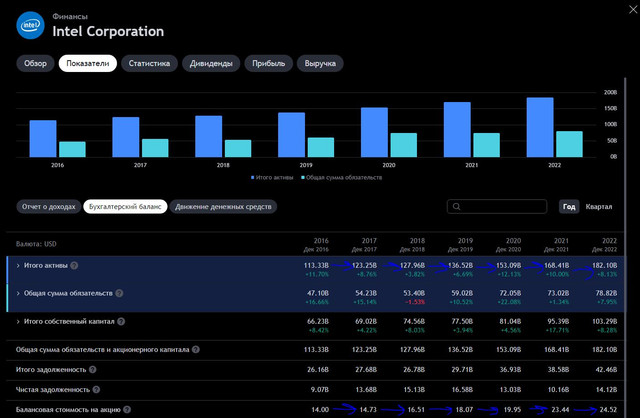Click liabilities 2020 value 72.05B
640x418 pixels.
tap(510, 293)
